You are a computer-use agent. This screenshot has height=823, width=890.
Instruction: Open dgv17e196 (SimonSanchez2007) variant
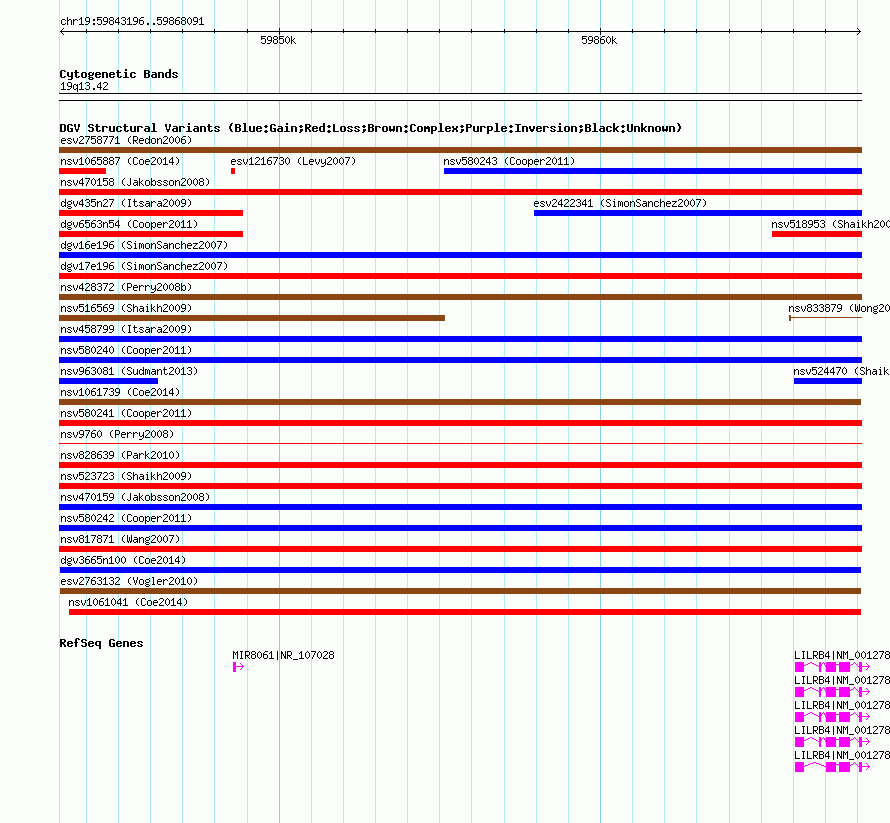click(x=144, y=266)
